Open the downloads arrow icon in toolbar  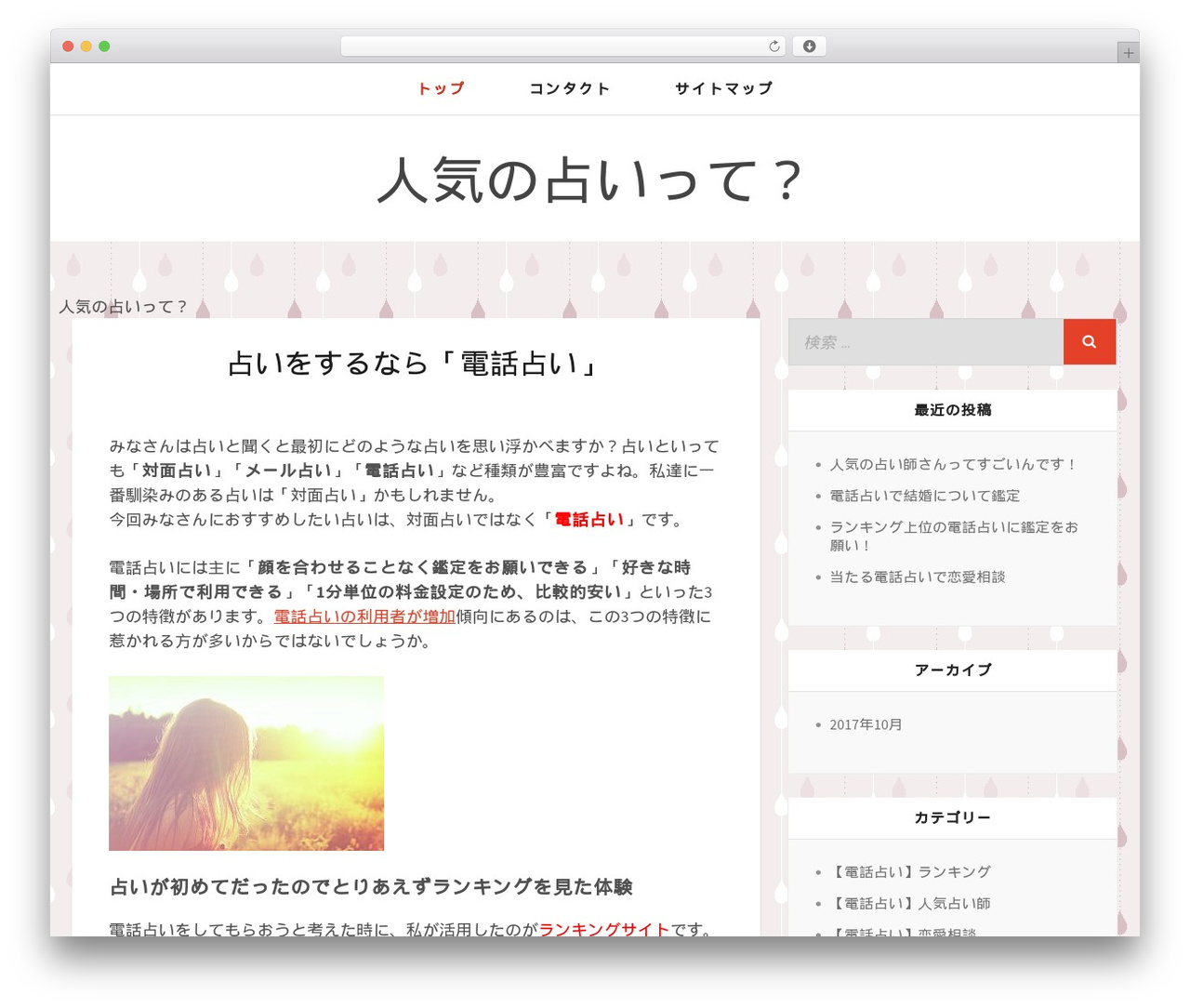(809, 46)
